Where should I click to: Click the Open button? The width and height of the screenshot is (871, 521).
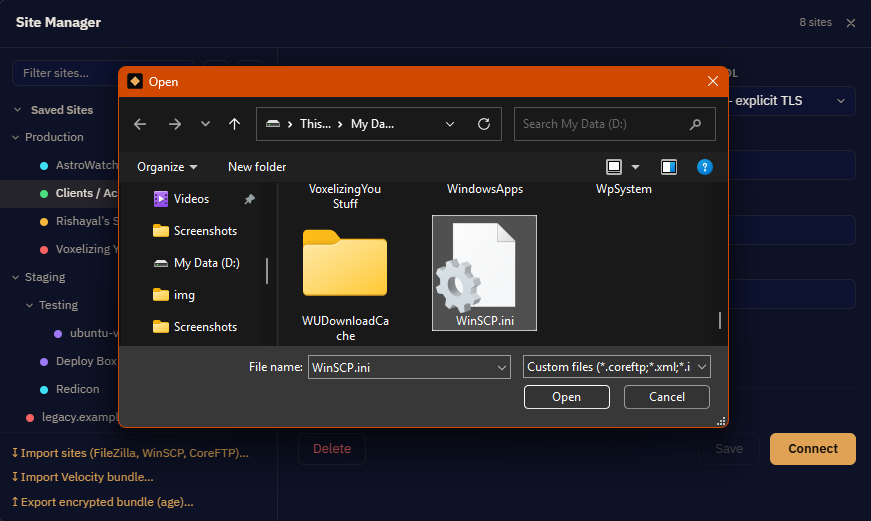pyautogui.click(x=567, y=397)
